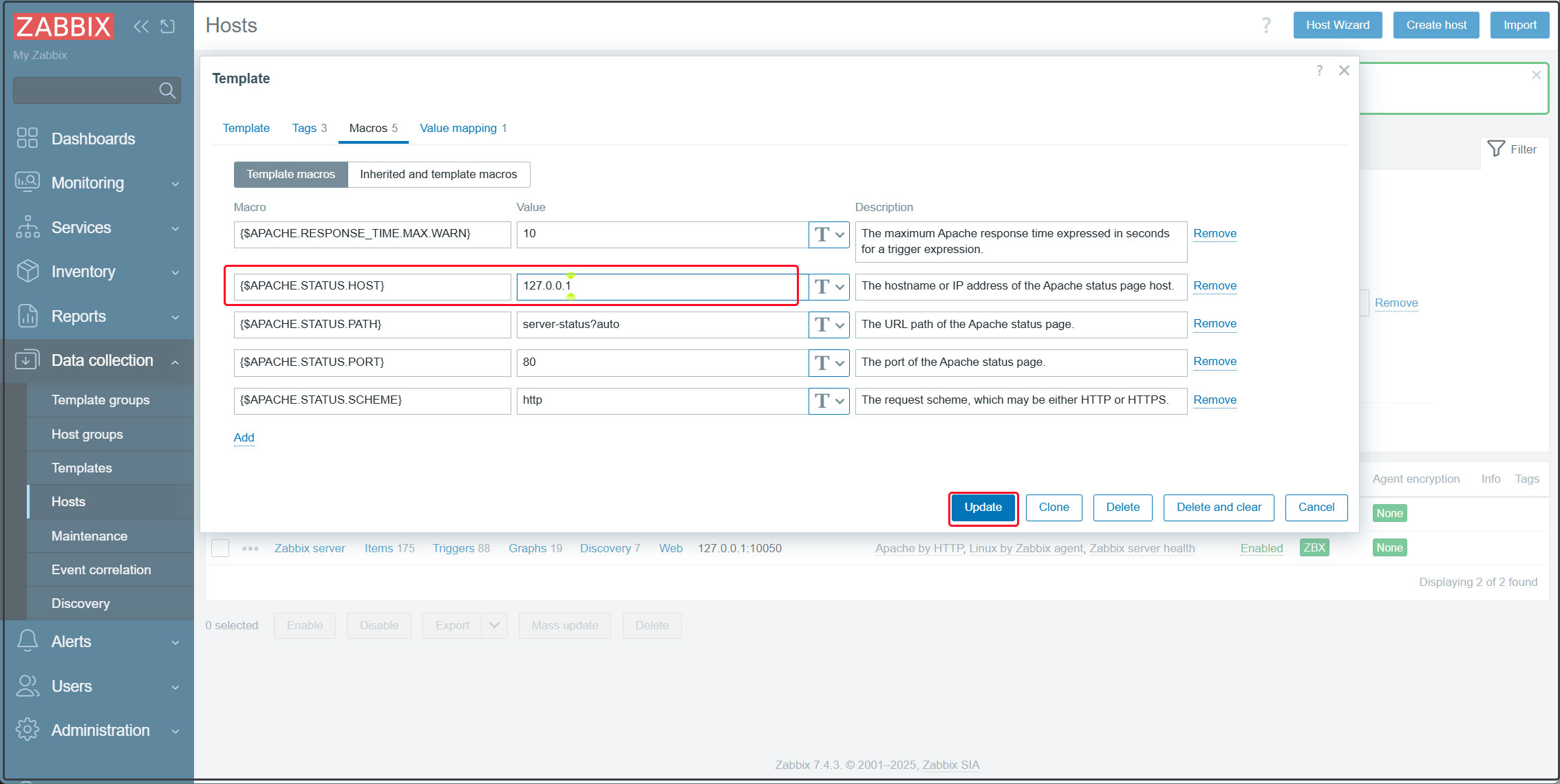The image size is (1560, 784).
Task: Tick the Zabbix server row checkbox
Action: [x=220, y=548]
